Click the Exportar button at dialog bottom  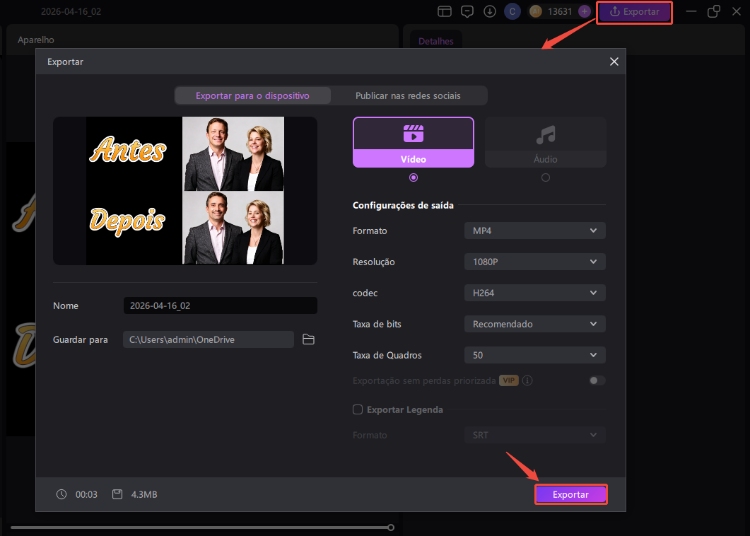point(571,495)
